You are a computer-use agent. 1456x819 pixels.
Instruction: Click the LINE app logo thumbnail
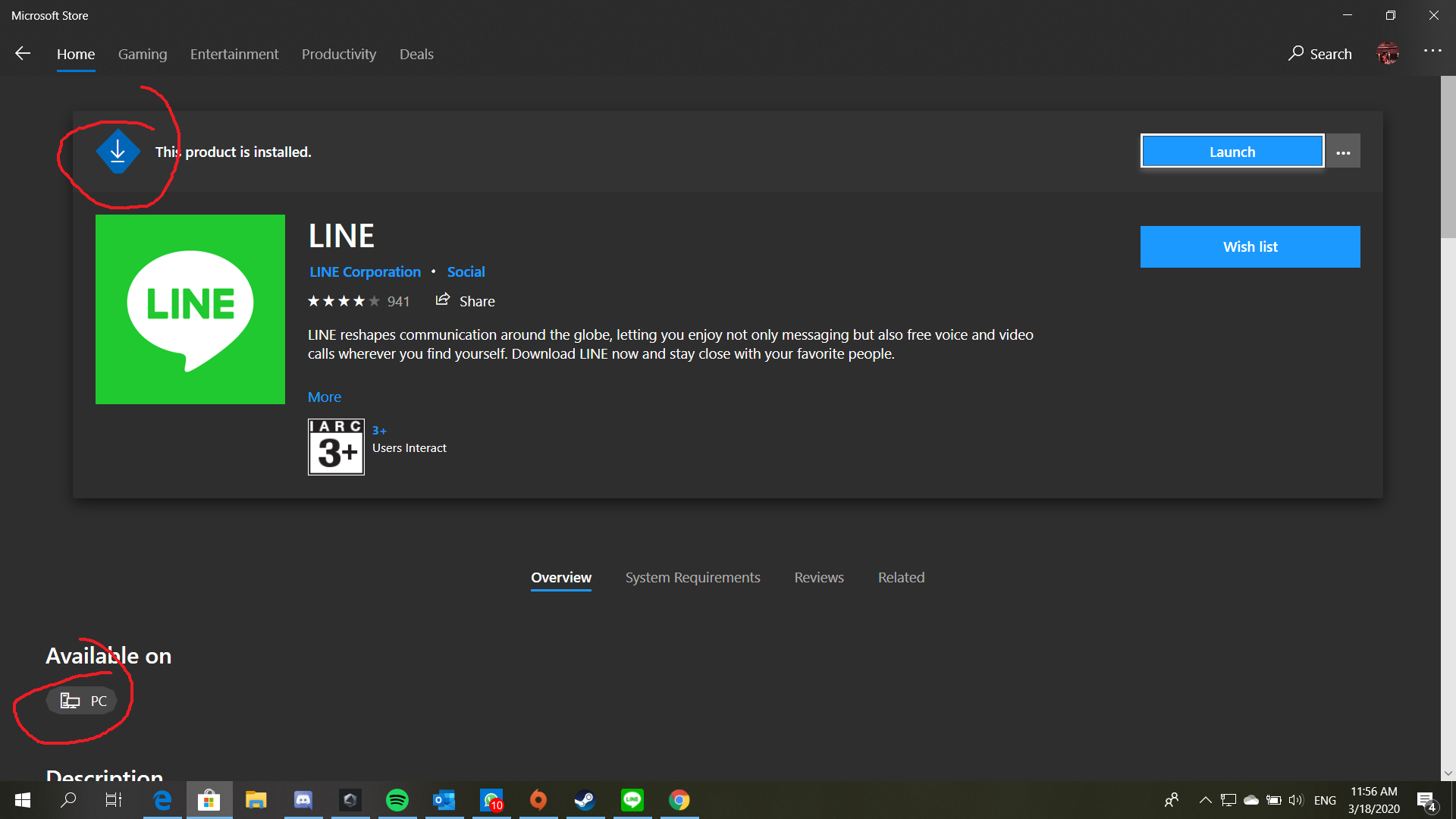(x=190, y=309)
